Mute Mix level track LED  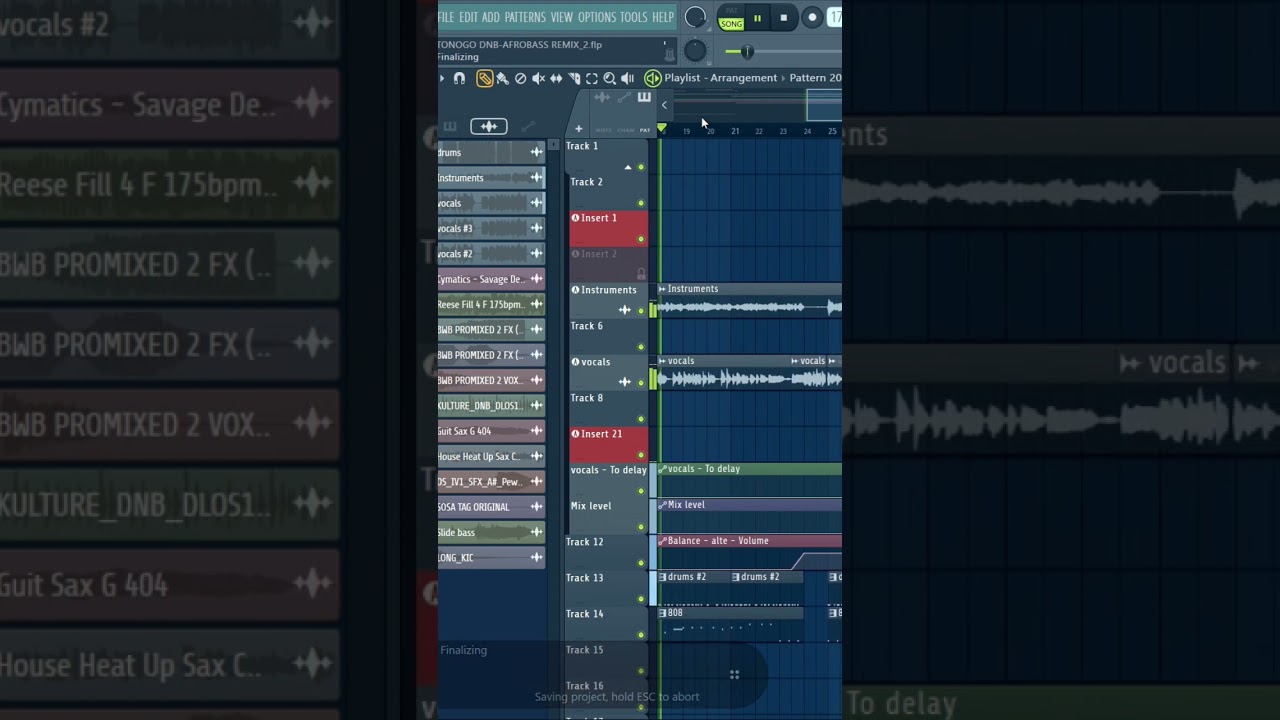click(641, 527)
